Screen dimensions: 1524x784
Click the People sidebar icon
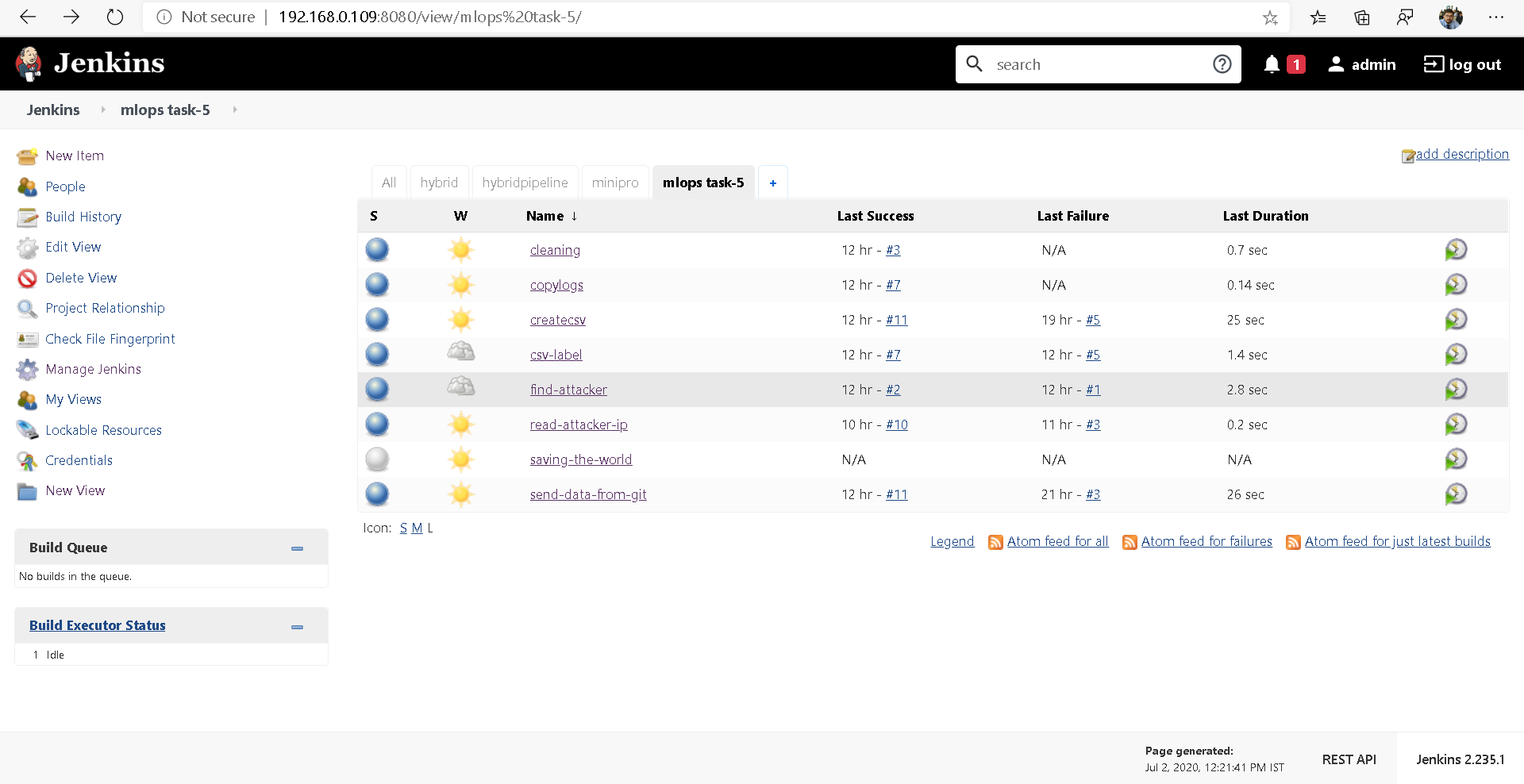tap(27, 186)
